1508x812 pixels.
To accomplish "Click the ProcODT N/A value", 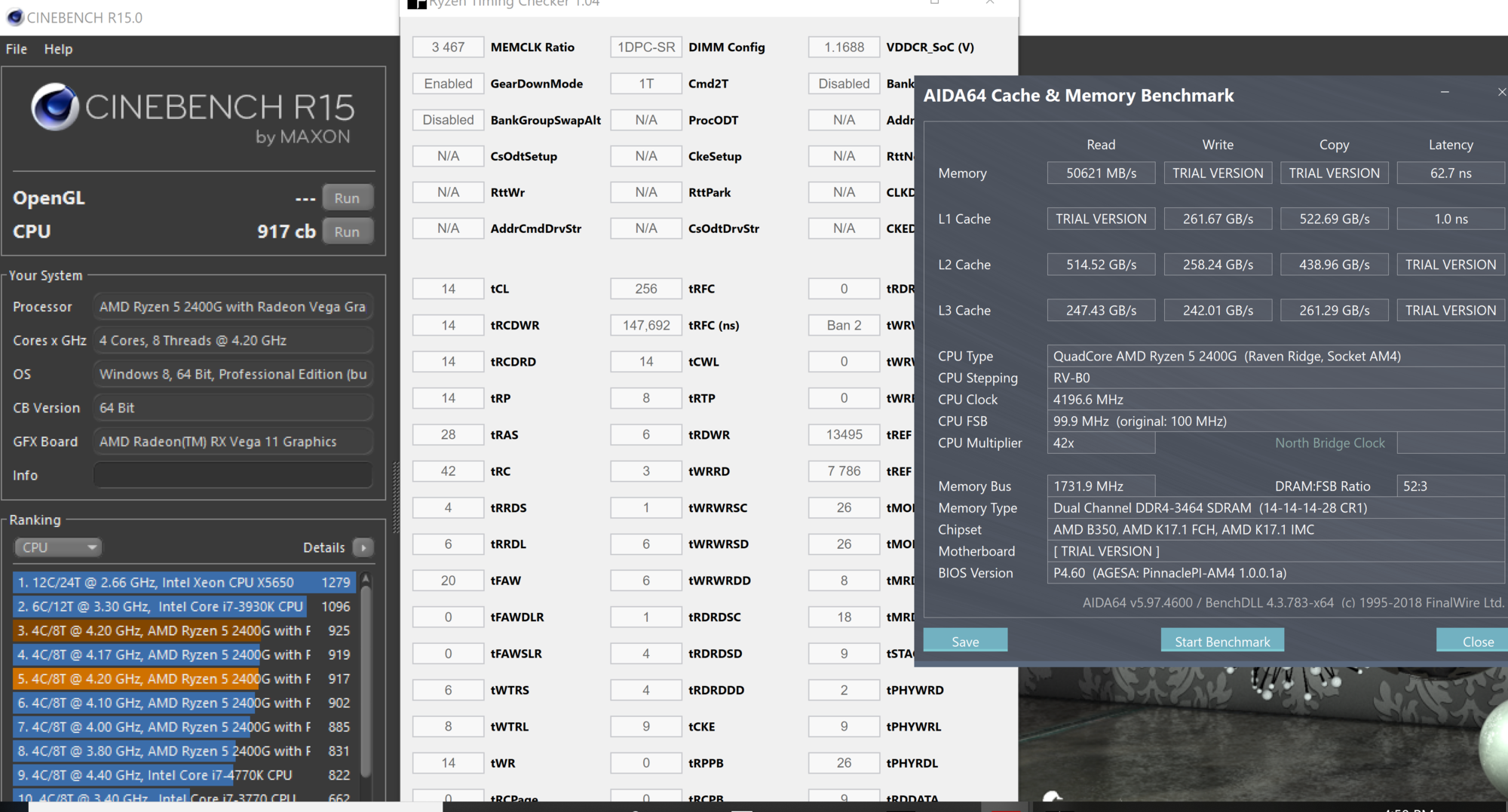I will [646, 120].
